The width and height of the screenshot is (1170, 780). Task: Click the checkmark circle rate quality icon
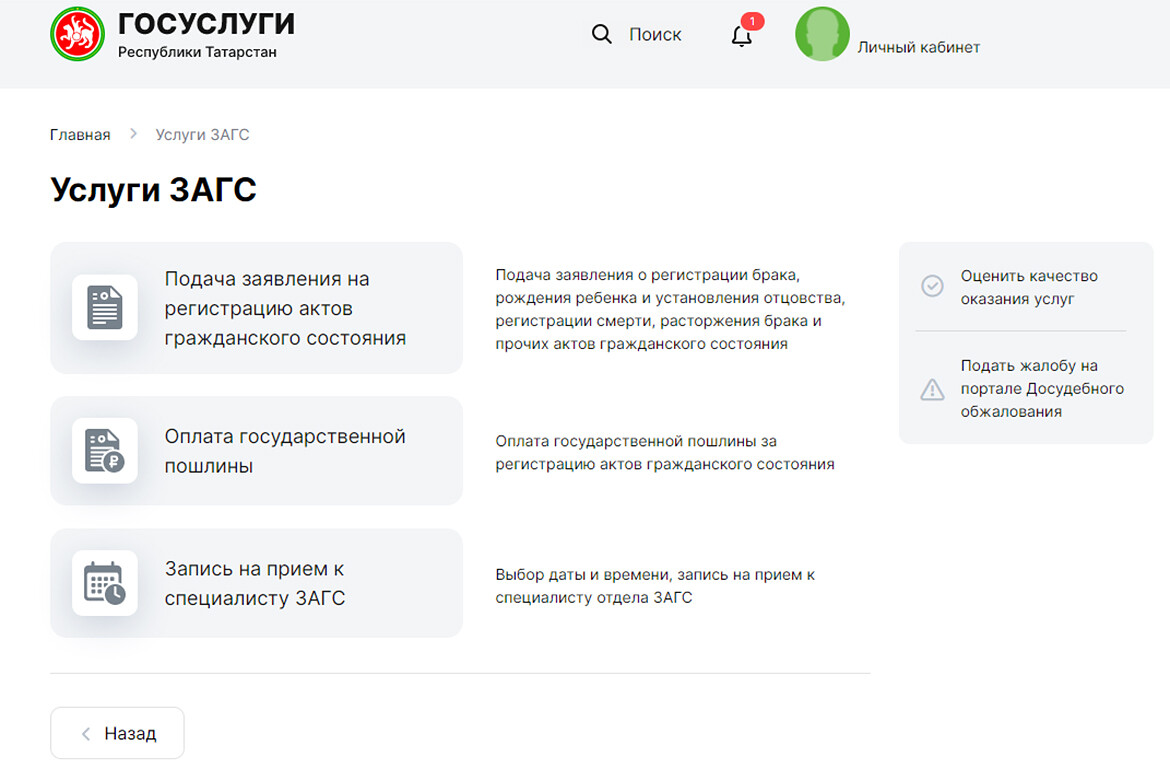pyautogui.click(x=932, y=287)
